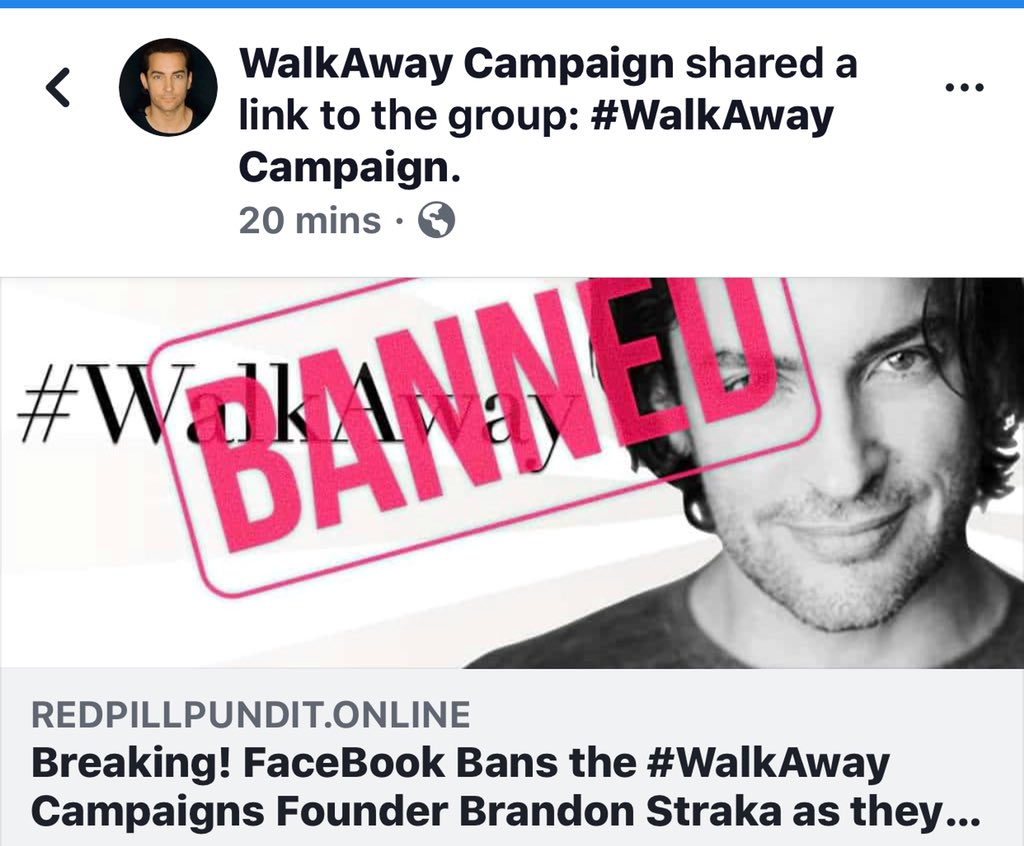
Task: Go back using the left chevron arrow
Action: [x=58, y=87]
